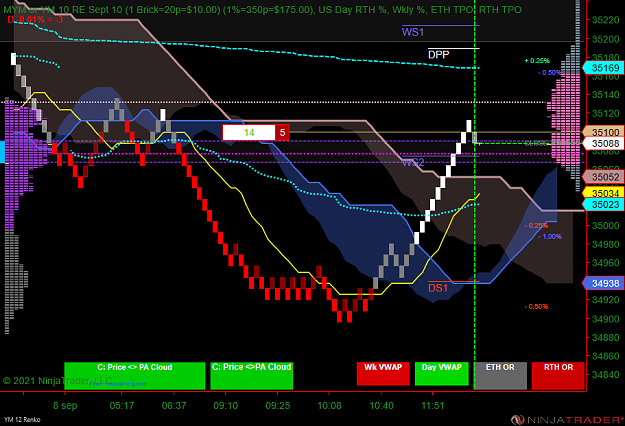Viewport: 625px width, 426px height.
Task: Click the + 0.25% green percent label
Action: pyautogui.click(x=537, y=61)
